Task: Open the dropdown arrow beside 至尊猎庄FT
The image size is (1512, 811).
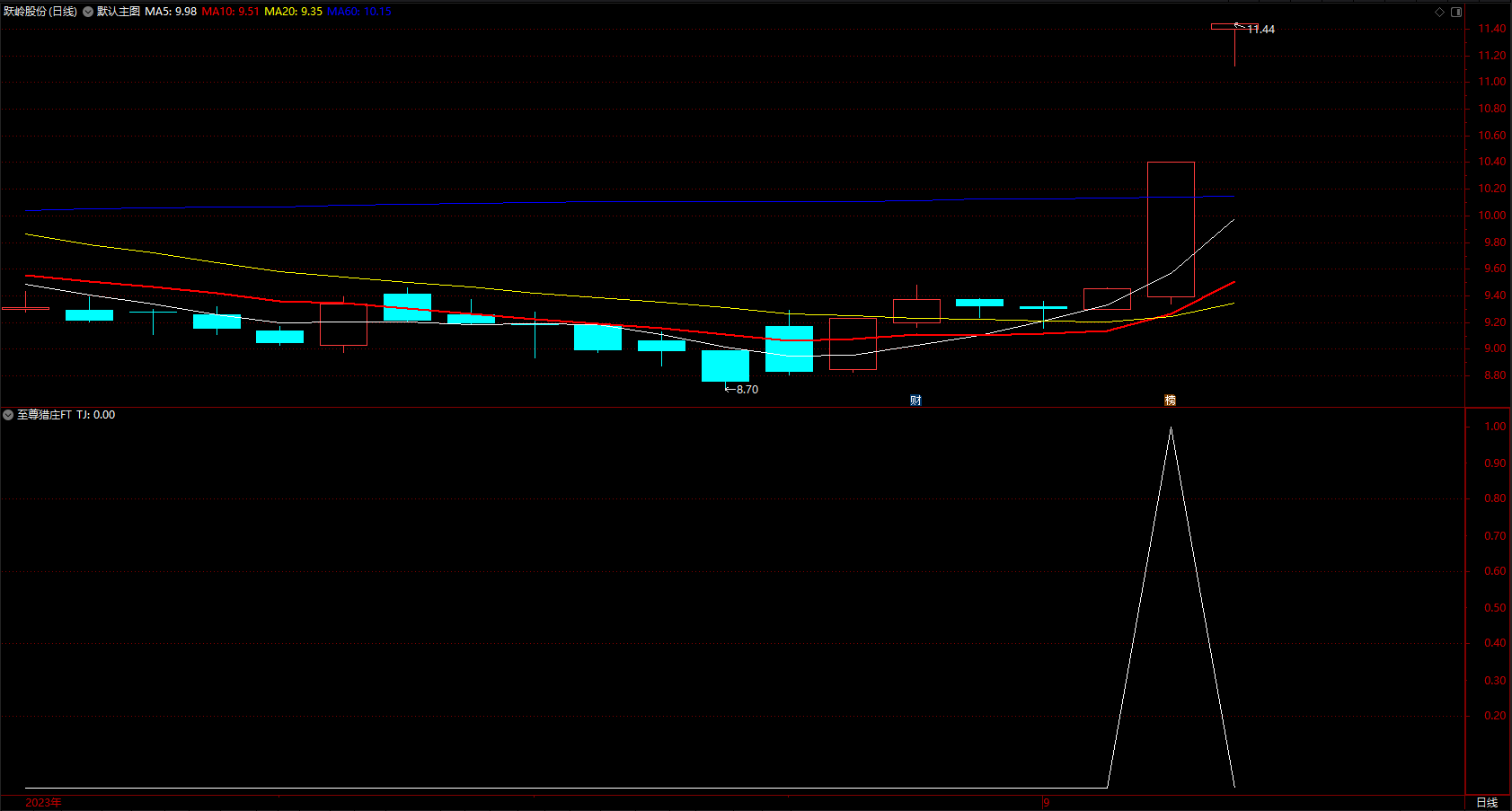Action: click(8, 415)
